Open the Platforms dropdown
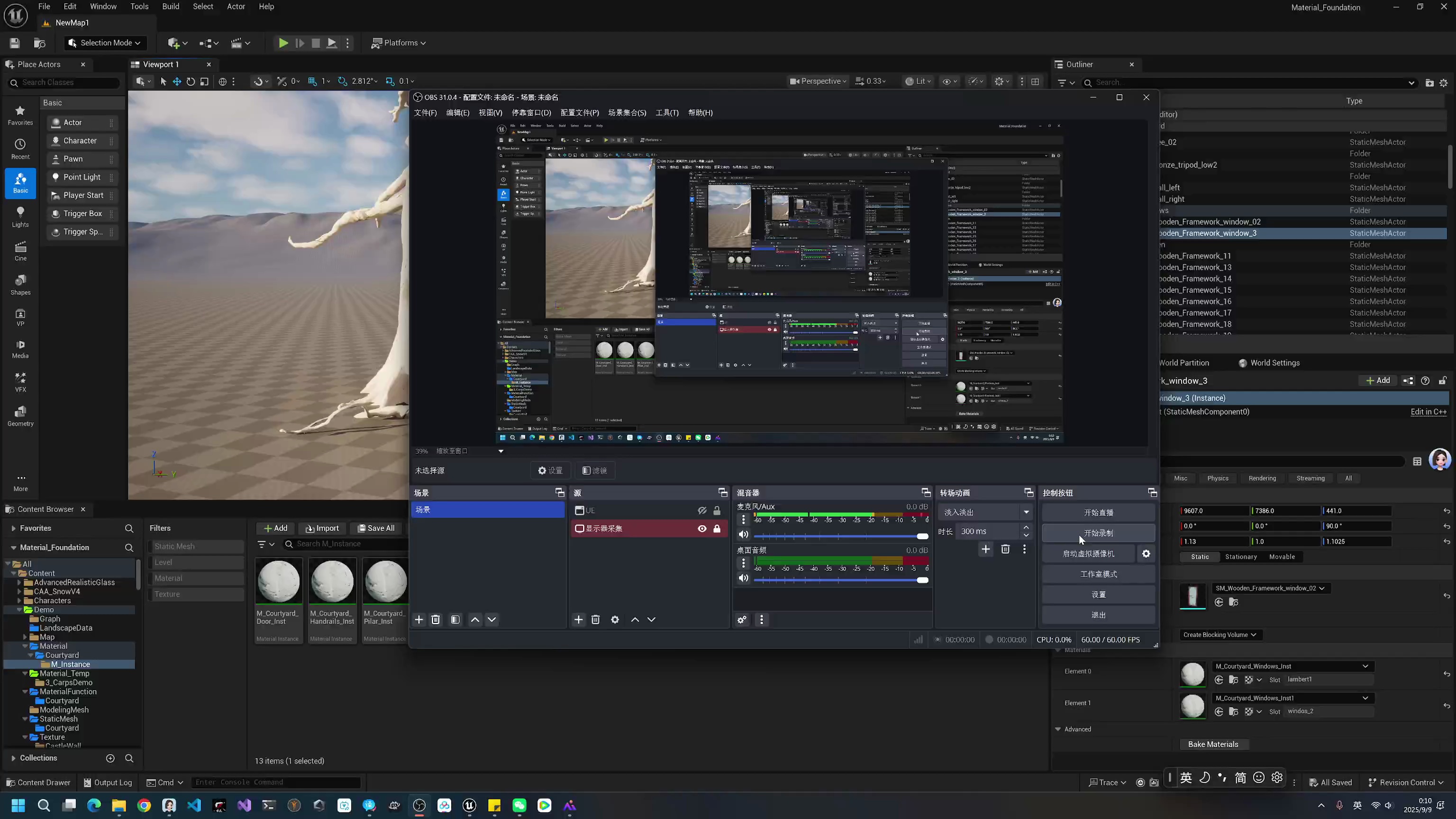 pyautogui.click(x=399, y=43)
